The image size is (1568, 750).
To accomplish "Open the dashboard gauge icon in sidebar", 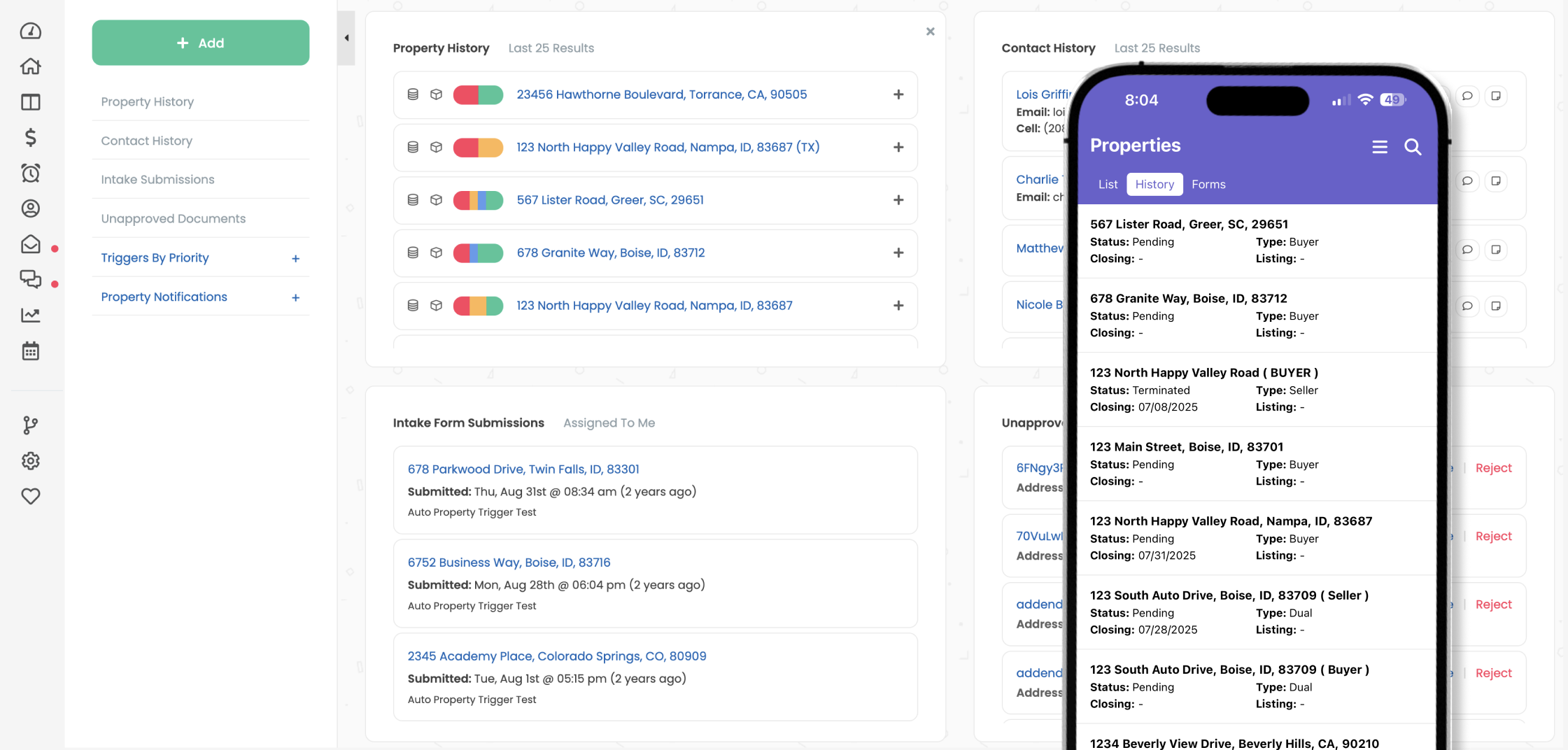I will click(30, 31).
